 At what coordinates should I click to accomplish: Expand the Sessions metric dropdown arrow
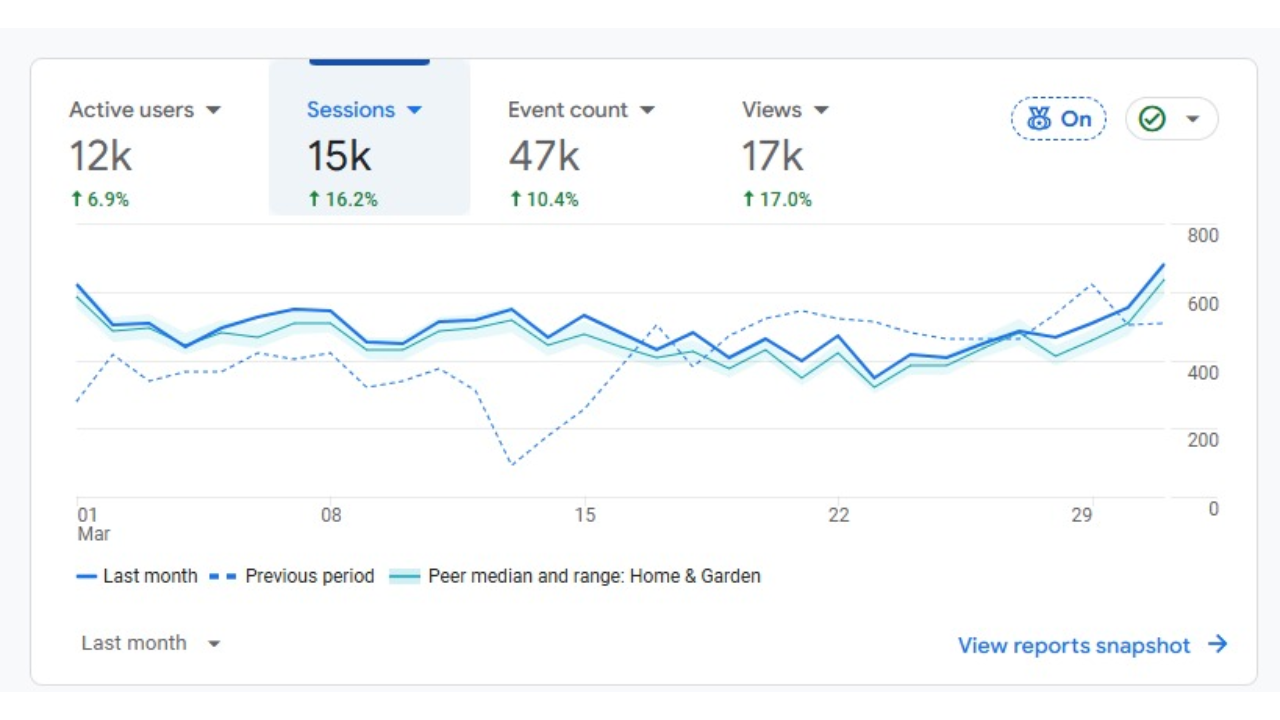tap(415, 110)
